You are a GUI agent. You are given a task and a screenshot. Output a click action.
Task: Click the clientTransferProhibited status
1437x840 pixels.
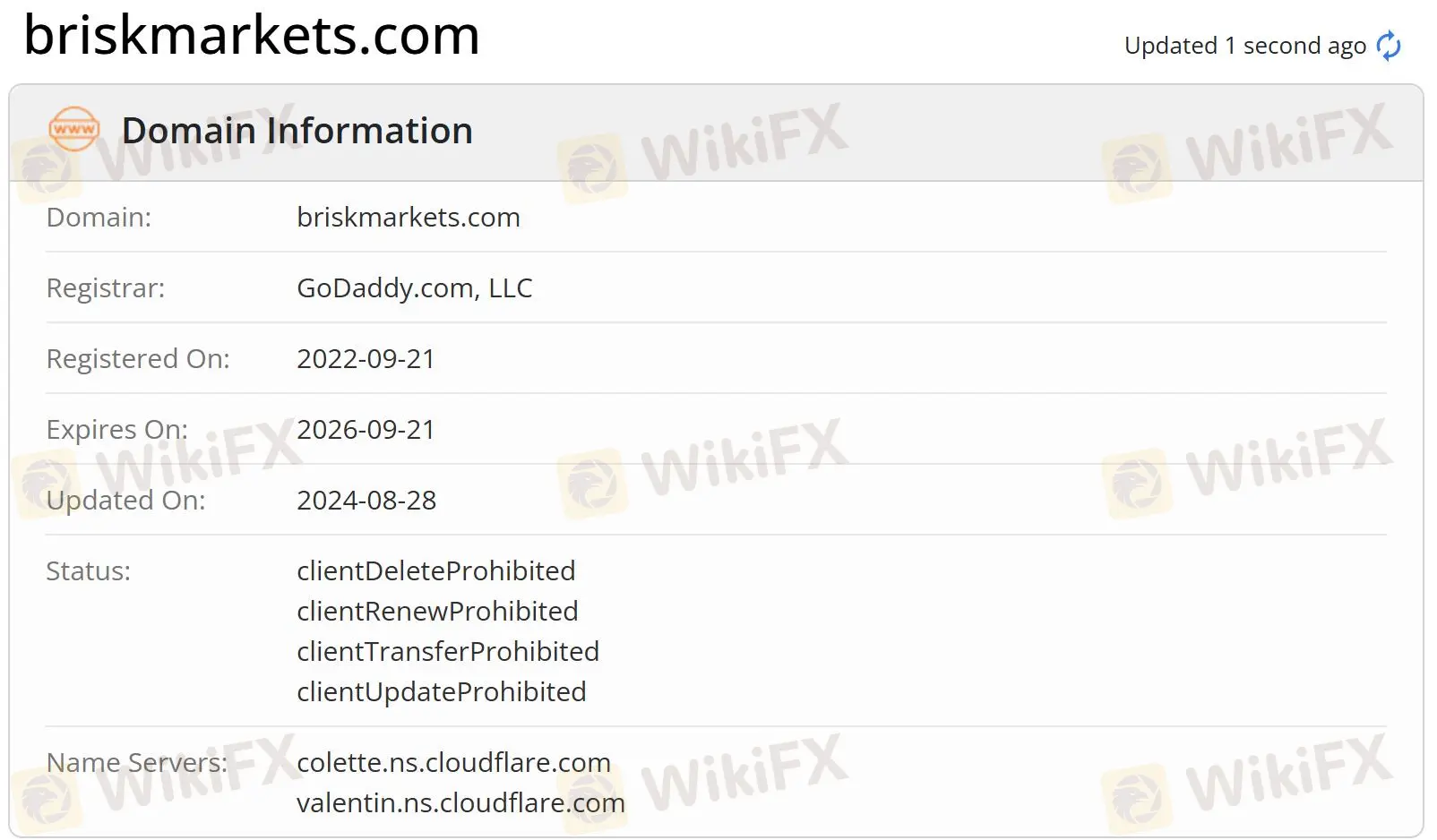448,652
